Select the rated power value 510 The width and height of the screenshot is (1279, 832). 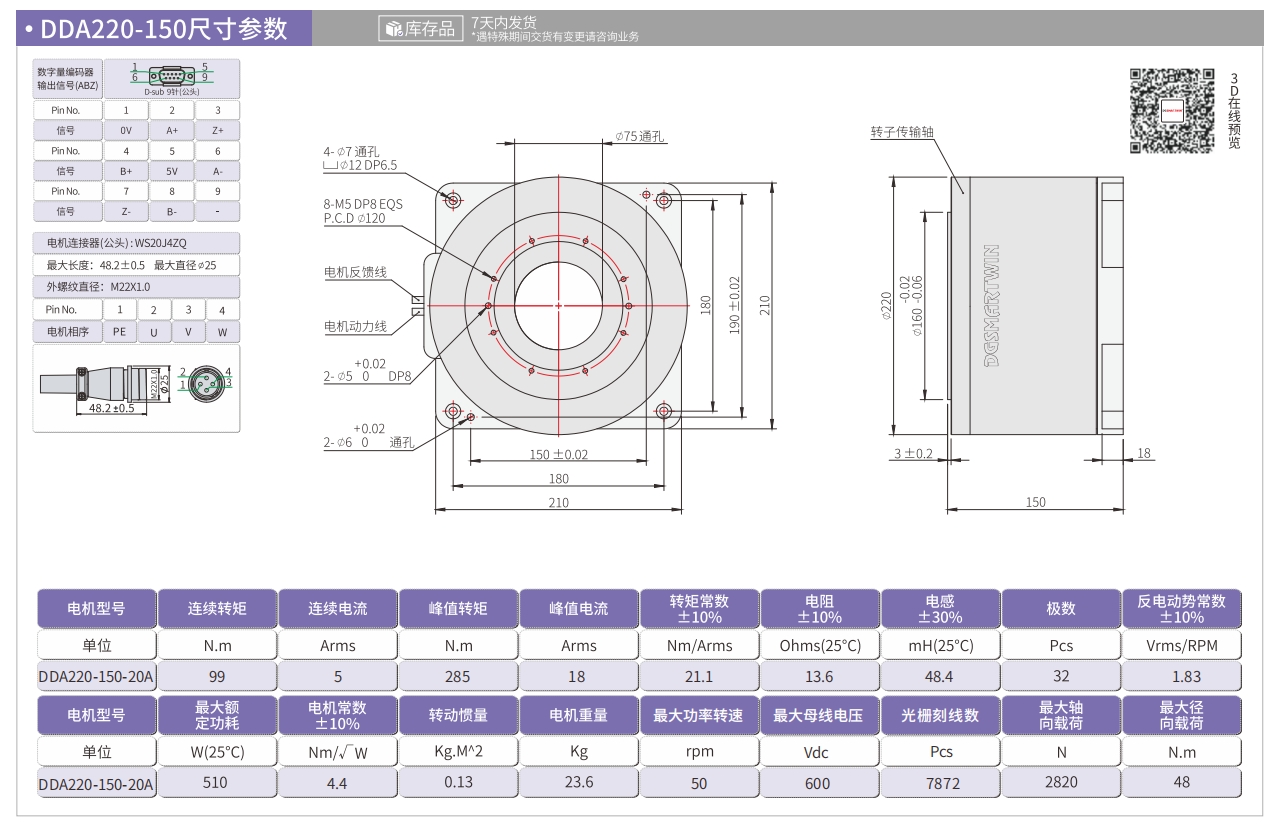coord(217,783)
